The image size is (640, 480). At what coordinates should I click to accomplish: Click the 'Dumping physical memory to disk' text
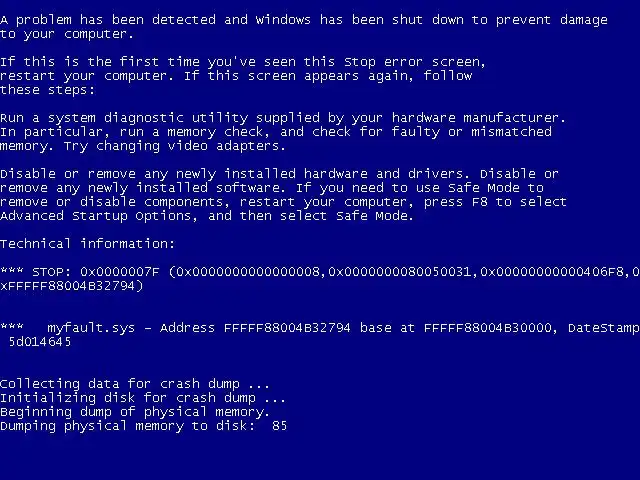pyautogui.click(x=128, y=426)
